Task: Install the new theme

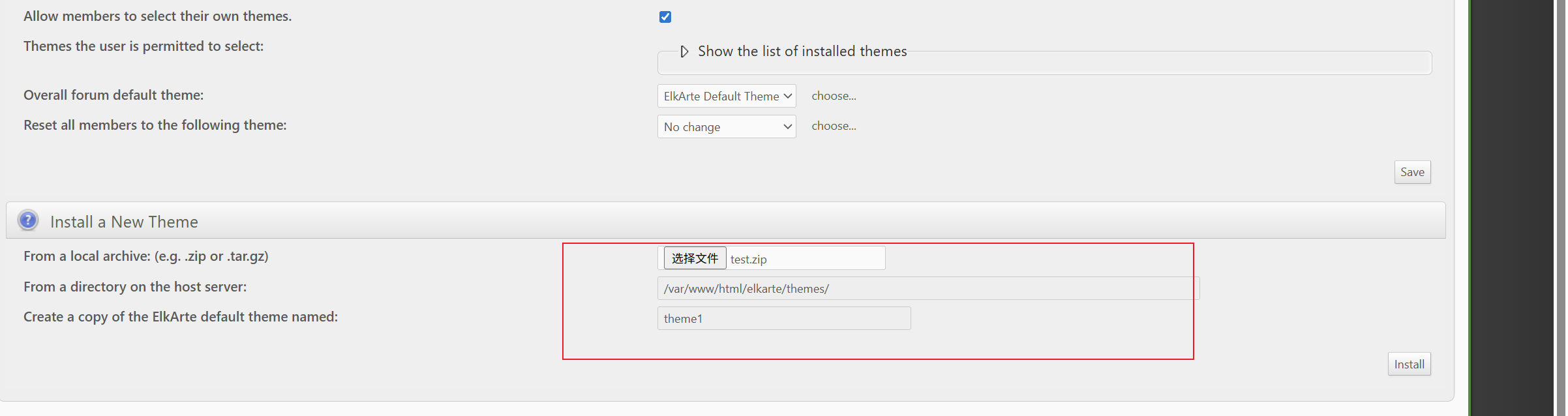Action: [1410, 364]
